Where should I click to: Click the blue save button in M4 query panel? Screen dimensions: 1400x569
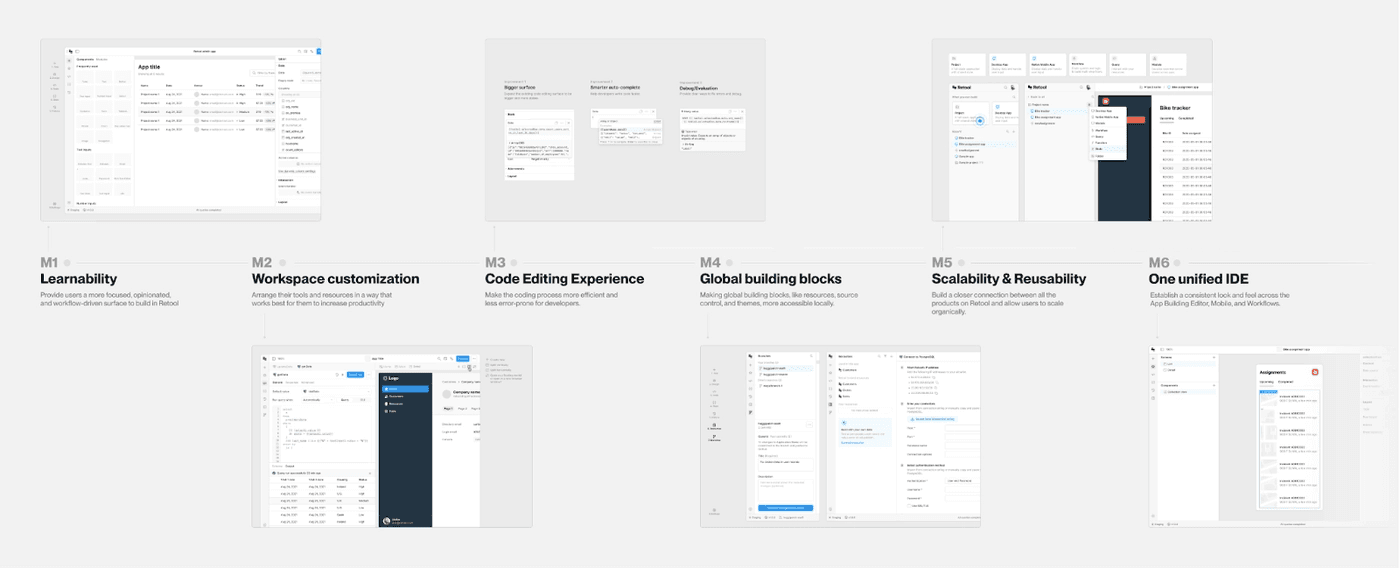coord(785,508)
